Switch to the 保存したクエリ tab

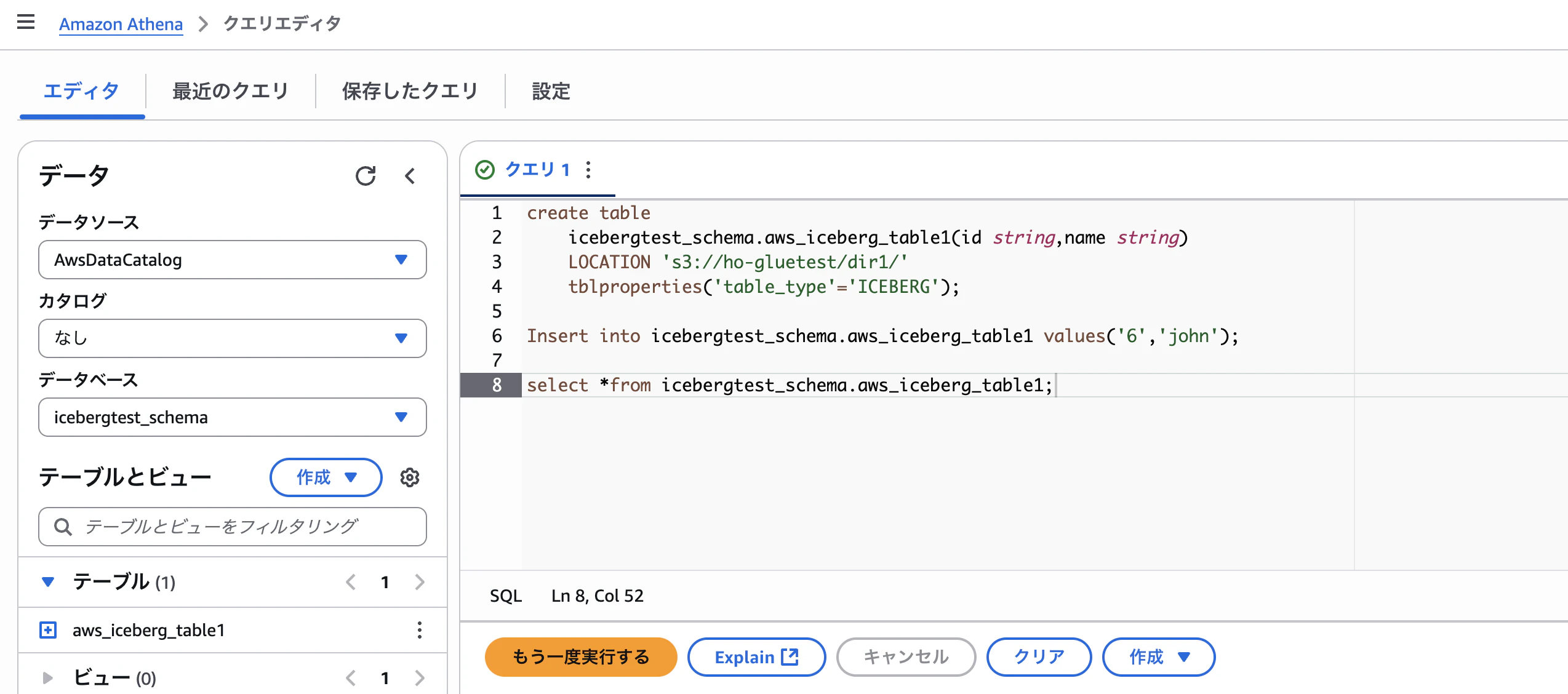tap(410, 91)
